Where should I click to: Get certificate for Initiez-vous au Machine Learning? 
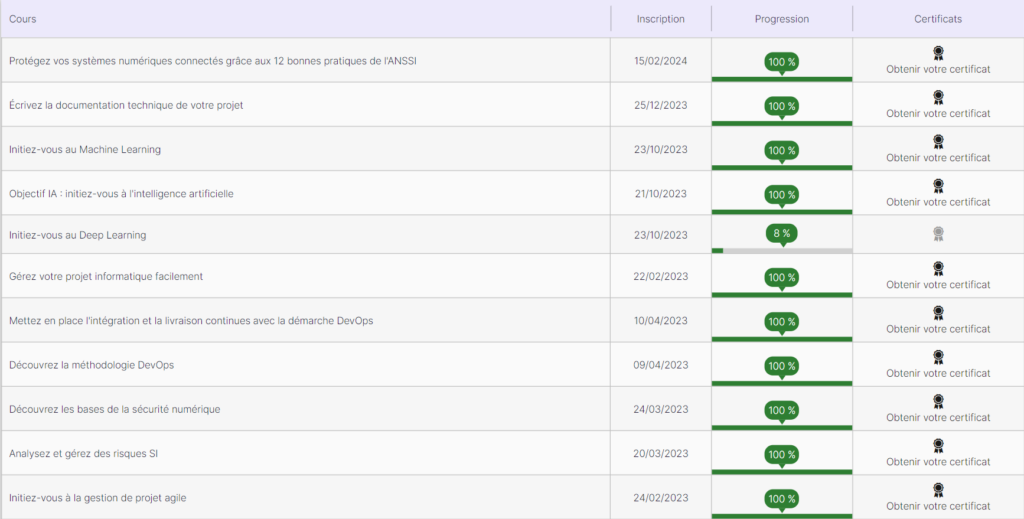[x=938, y=158]
